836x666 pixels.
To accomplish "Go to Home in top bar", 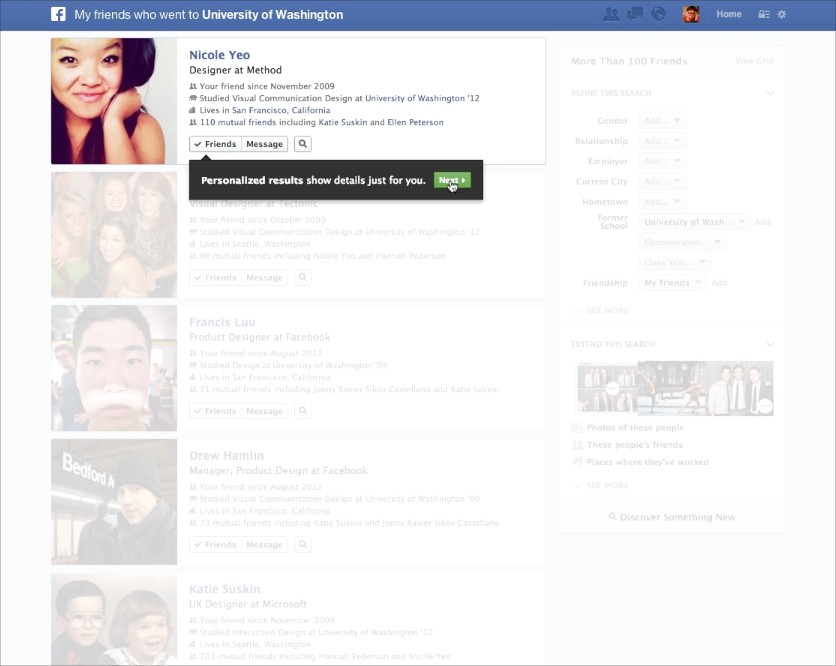I will click(729, 14).
